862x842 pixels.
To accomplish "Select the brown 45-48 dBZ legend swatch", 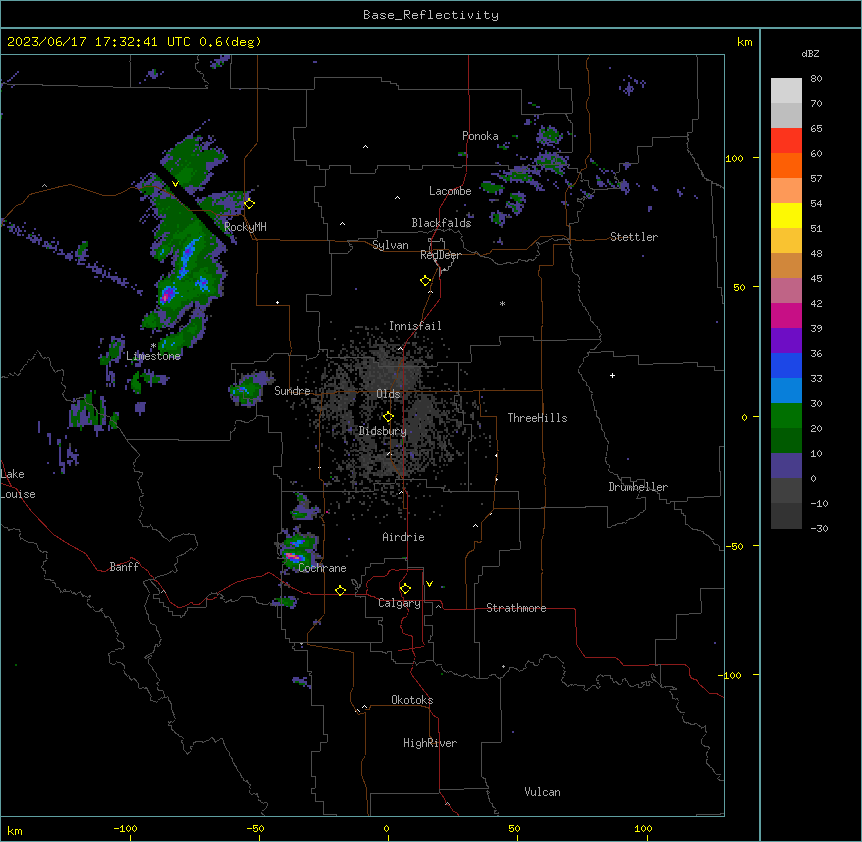I will (x=786, y=265).
